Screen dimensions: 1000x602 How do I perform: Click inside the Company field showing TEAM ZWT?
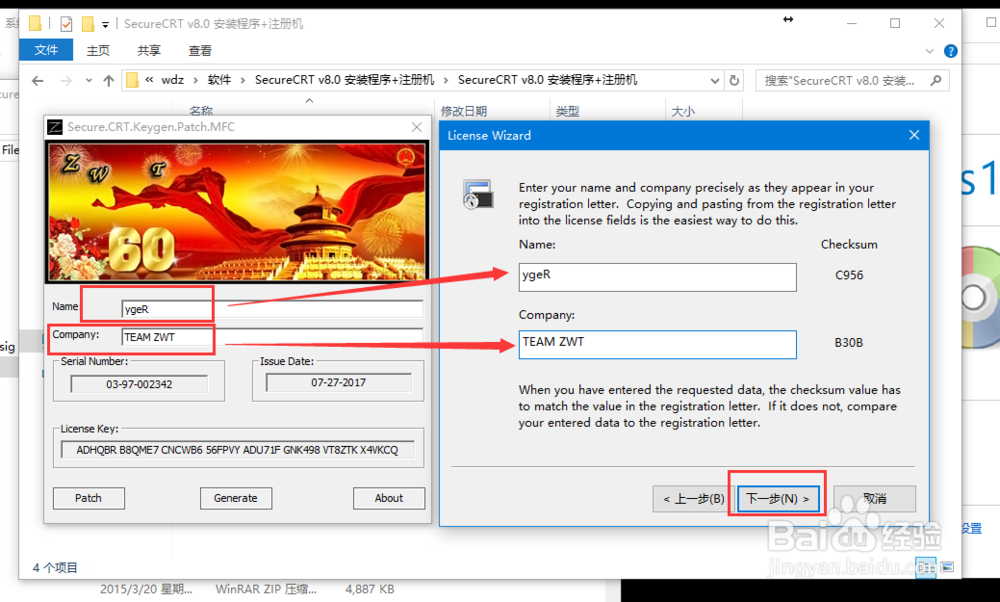point(657,344)
